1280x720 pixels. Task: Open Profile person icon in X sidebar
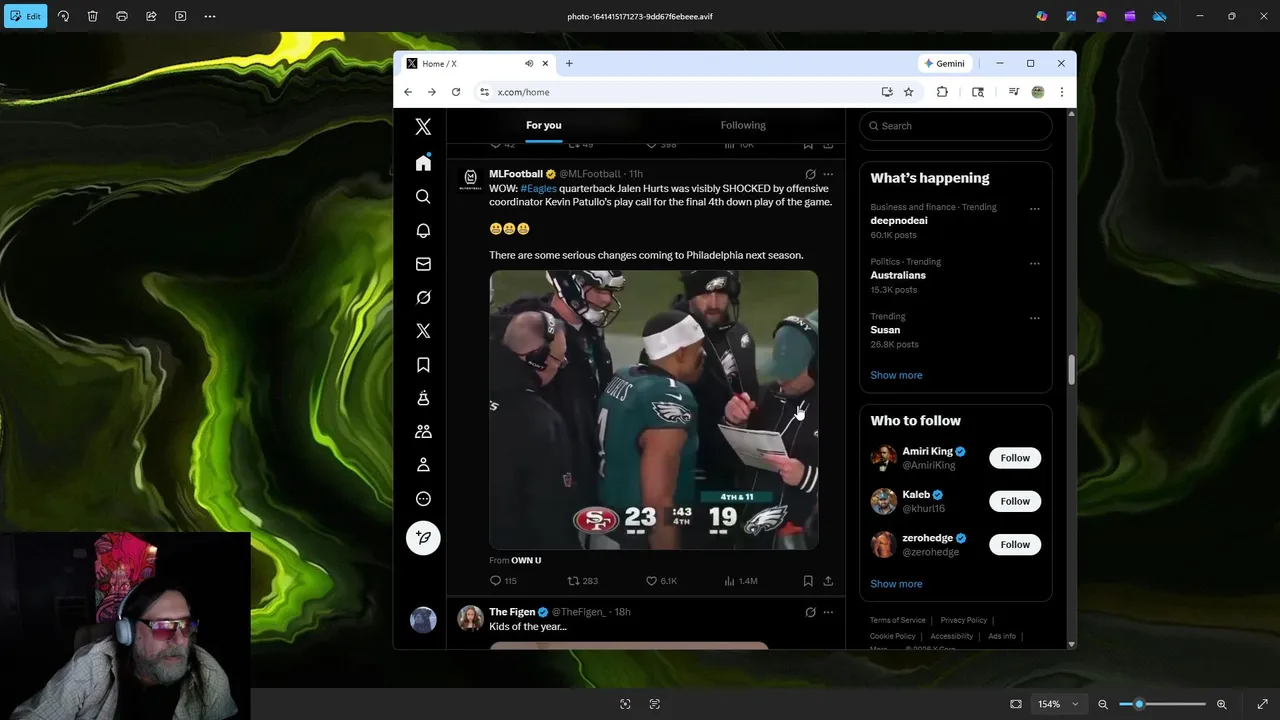(423, 465)
